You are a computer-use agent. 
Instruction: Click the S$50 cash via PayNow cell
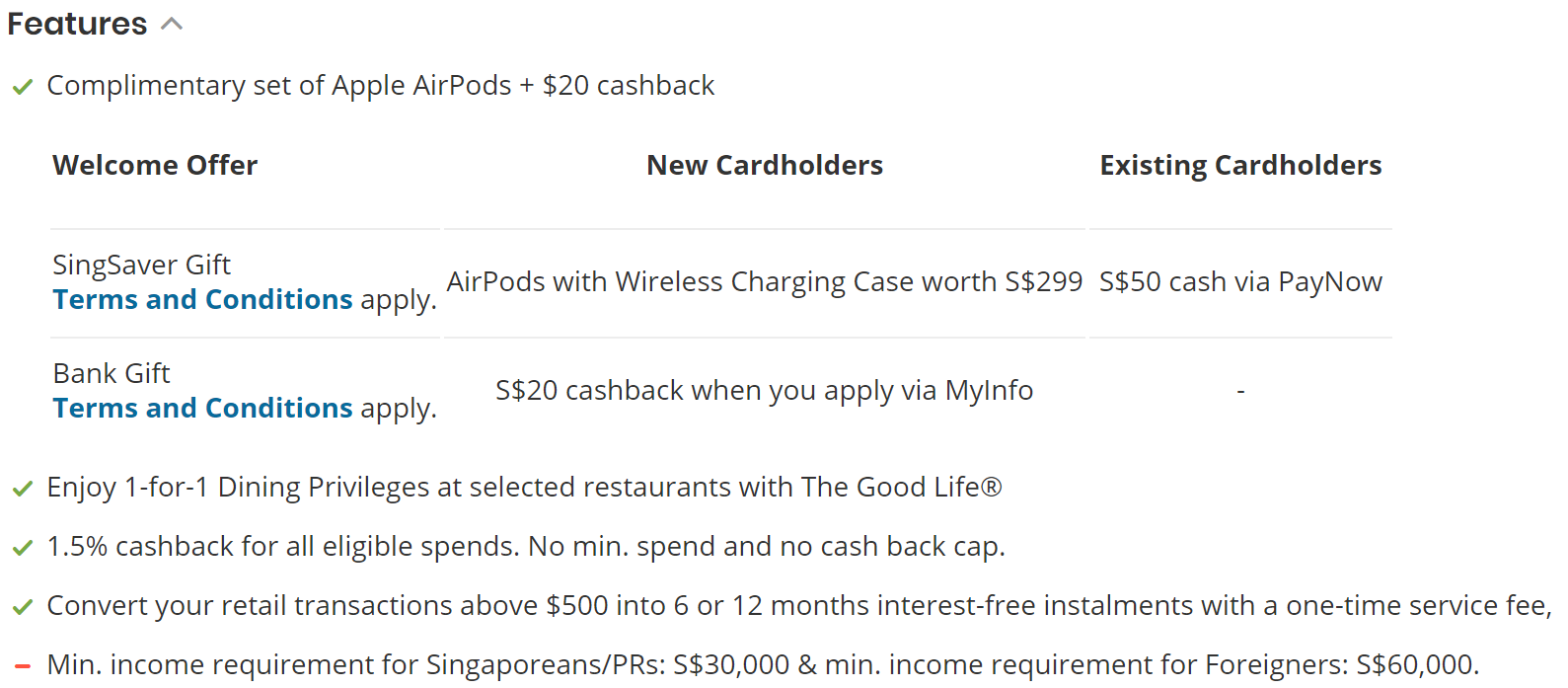click(x=1240, y=282)
